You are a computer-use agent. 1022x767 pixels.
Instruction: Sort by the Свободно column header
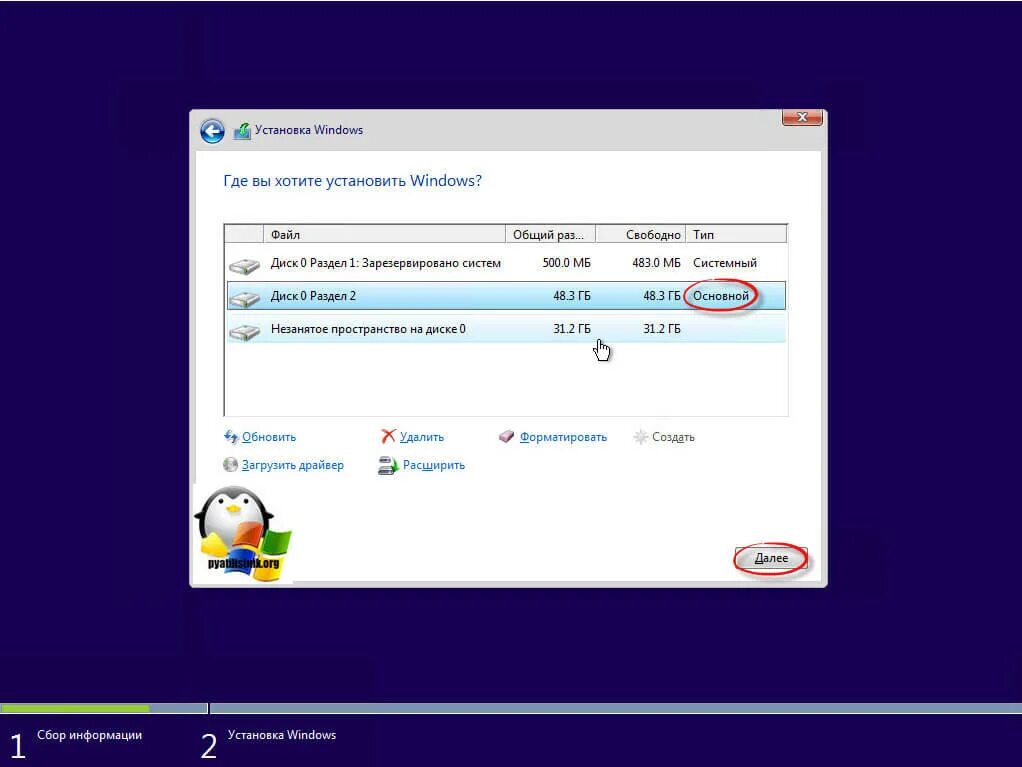pos(641,235)
